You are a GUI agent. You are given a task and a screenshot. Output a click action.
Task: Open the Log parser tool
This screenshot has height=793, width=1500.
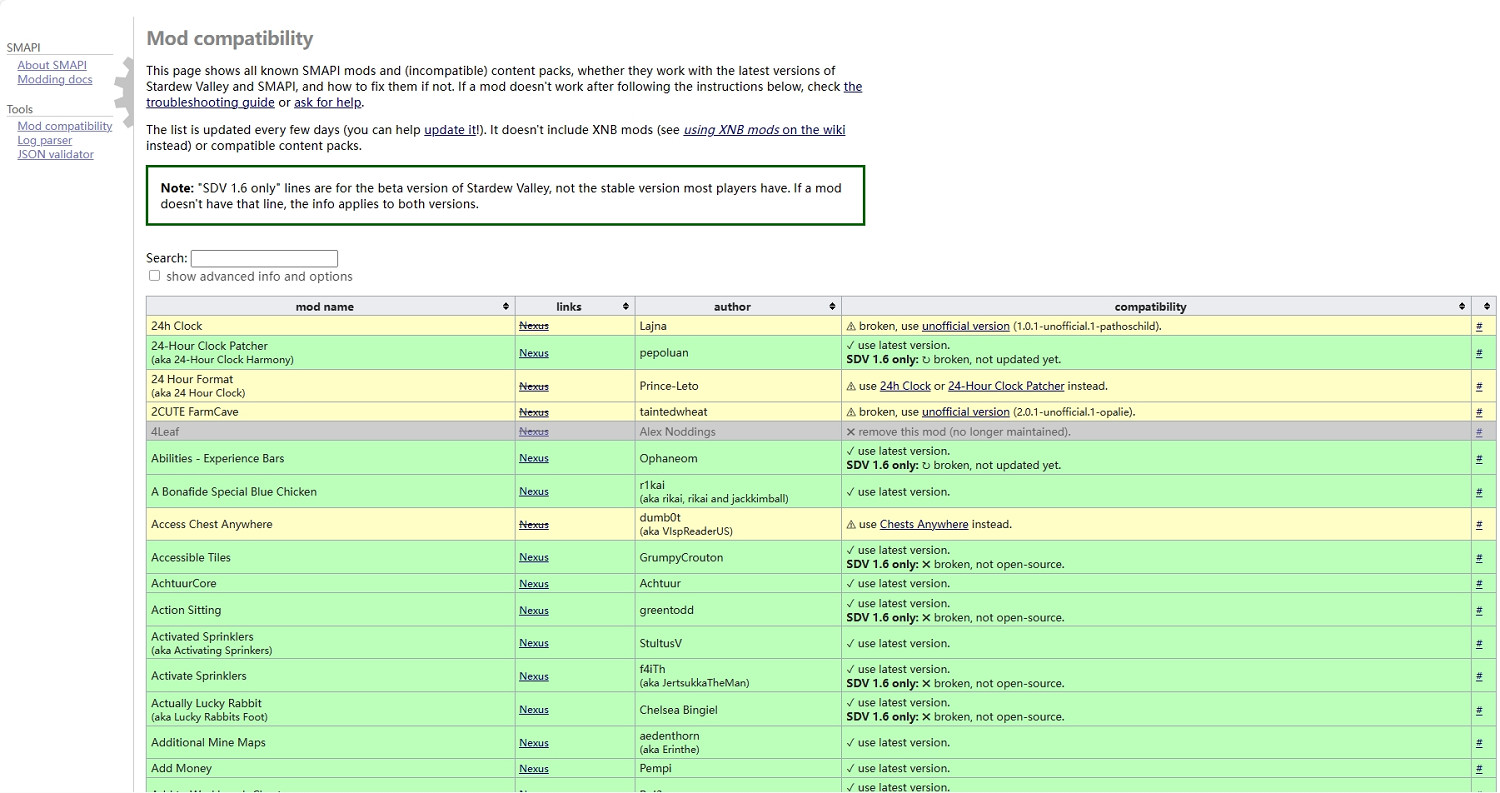click(x=45, y=140)
